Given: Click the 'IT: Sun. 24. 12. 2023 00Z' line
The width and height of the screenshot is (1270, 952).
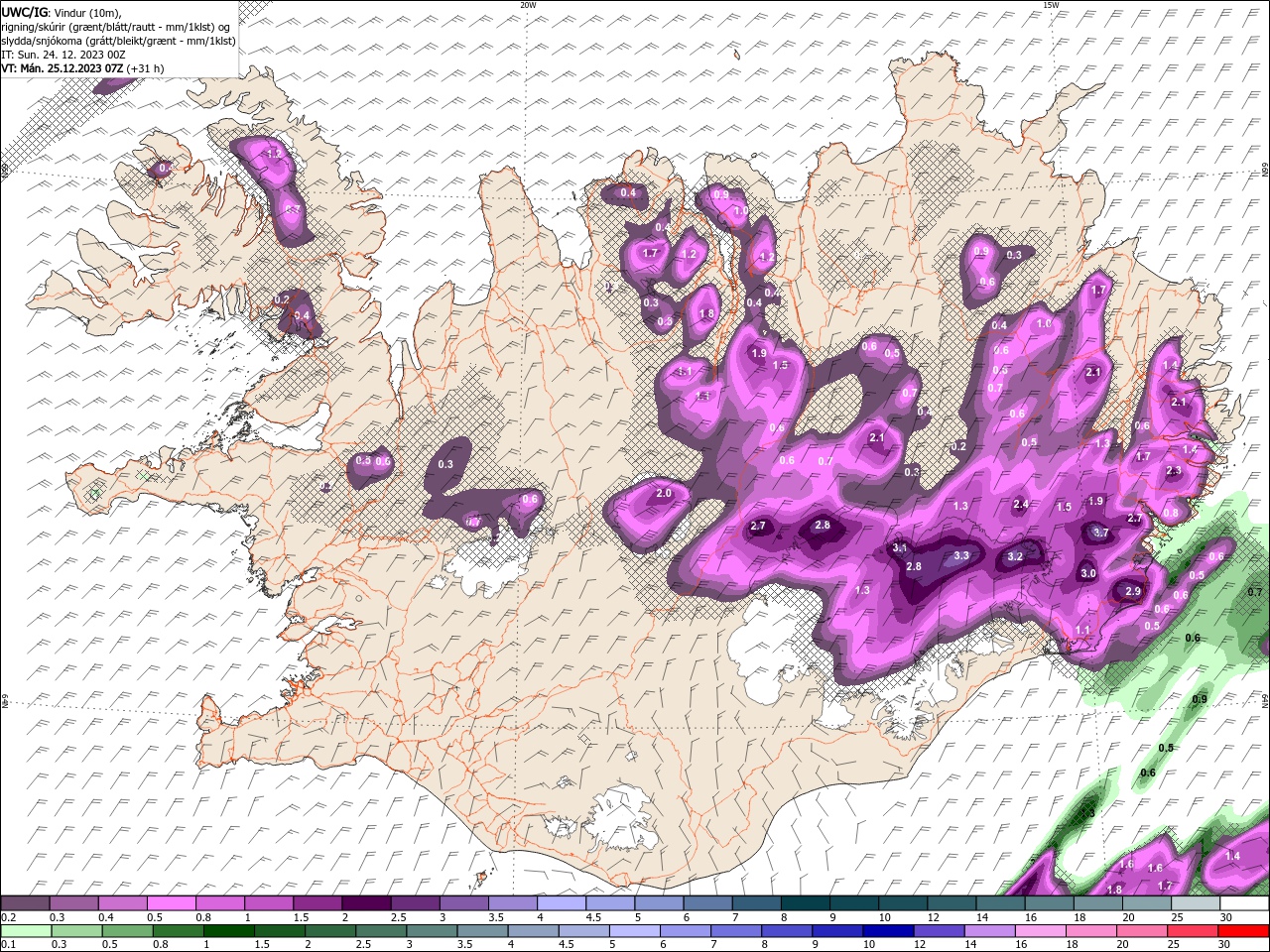Looking at the screenshot, I should pos(62,55).
